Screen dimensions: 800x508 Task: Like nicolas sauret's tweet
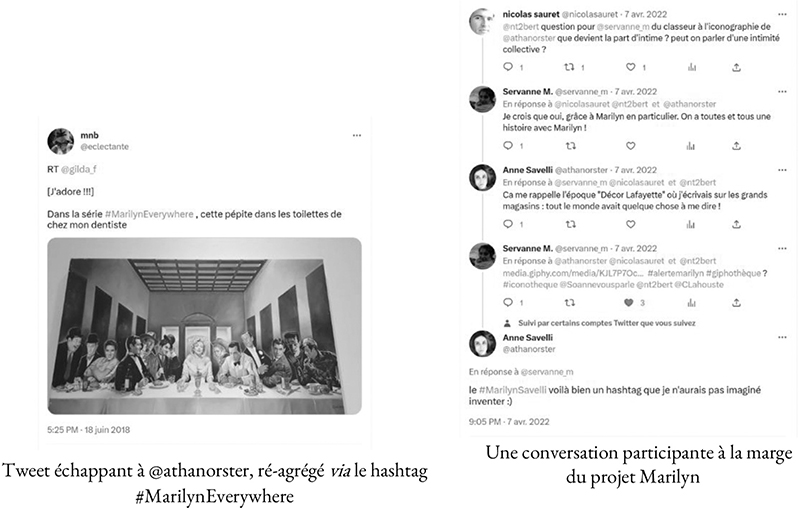tap(631, 67)
